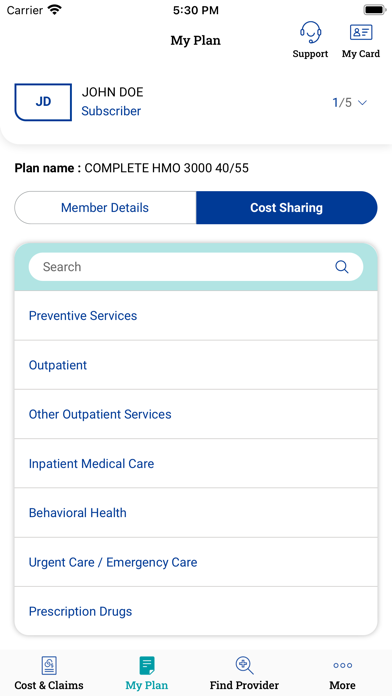Tap the More dots icon
This screenshot has width=392, height=696.
(342, 665)
